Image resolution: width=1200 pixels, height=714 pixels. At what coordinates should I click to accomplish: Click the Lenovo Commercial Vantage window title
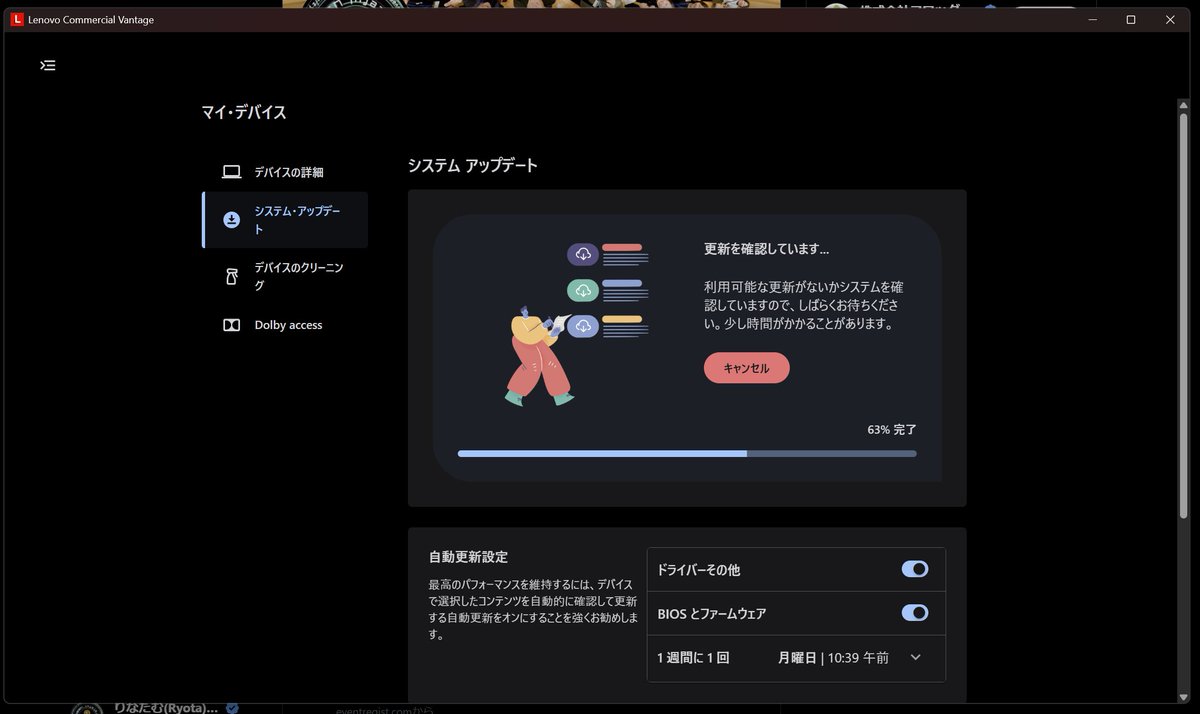91,20
